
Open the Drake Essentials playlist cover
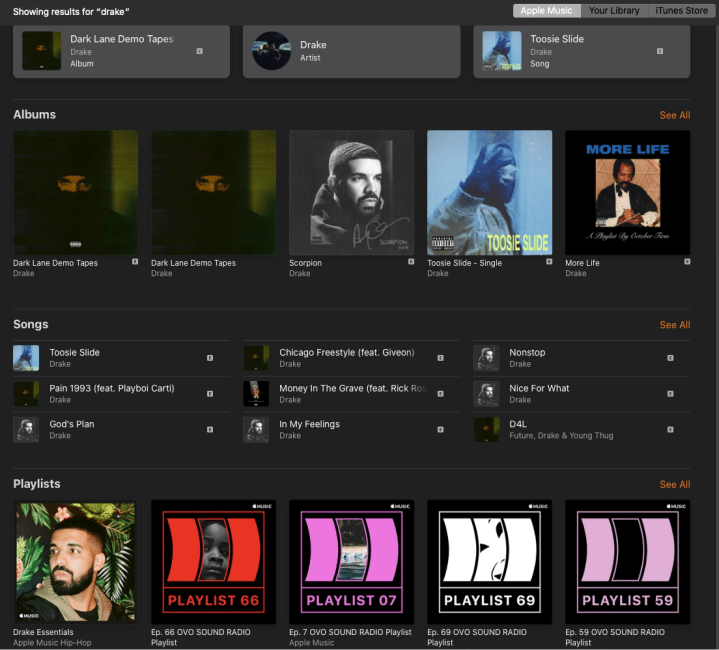[76, 562]
